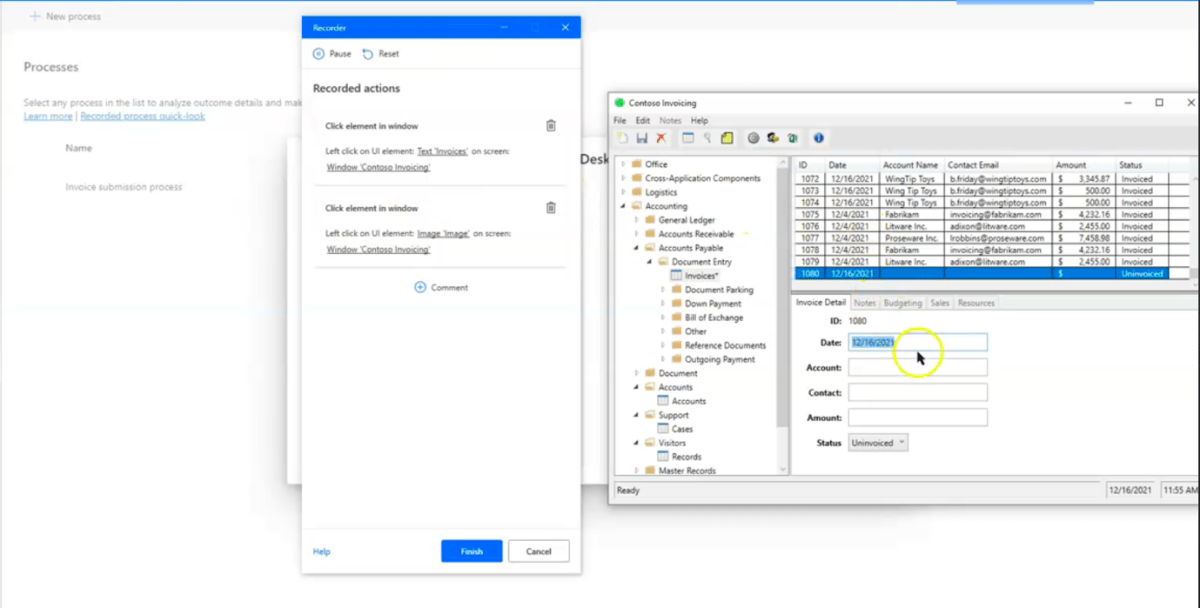Expand the Document Parking node
Viewport: 1200px width, 608px height.
(x=662, y=290)
